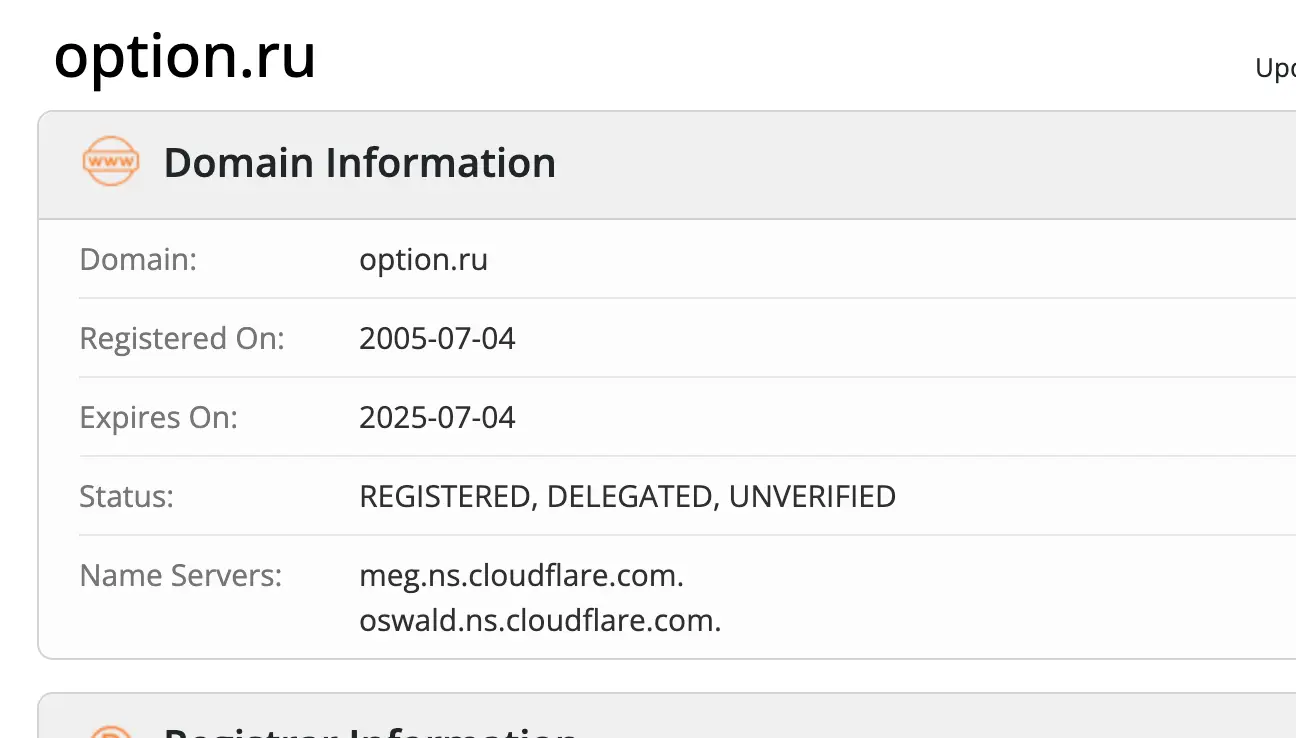
Task: Select the "Registered On:" label
Action: click(182, 338)
